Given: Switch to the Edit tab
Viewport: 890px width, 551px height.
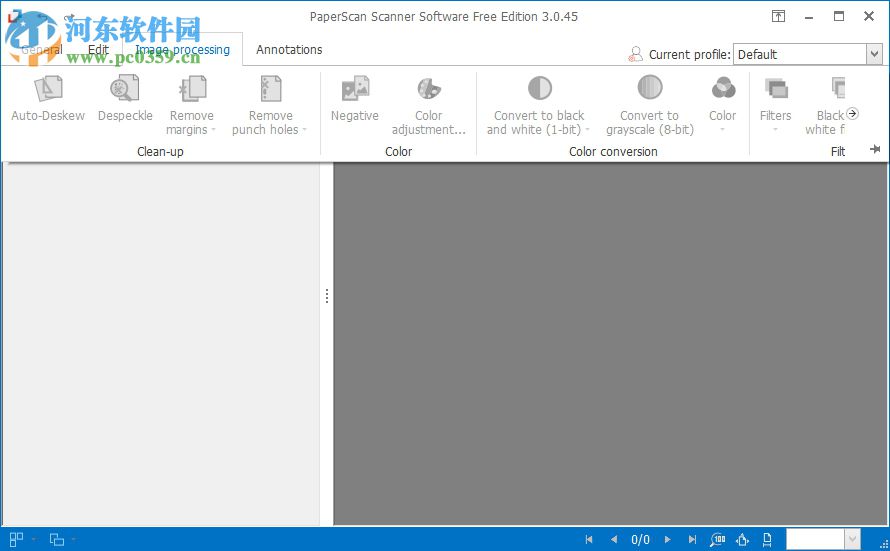Looking at the screenshot, I should 98,50.
